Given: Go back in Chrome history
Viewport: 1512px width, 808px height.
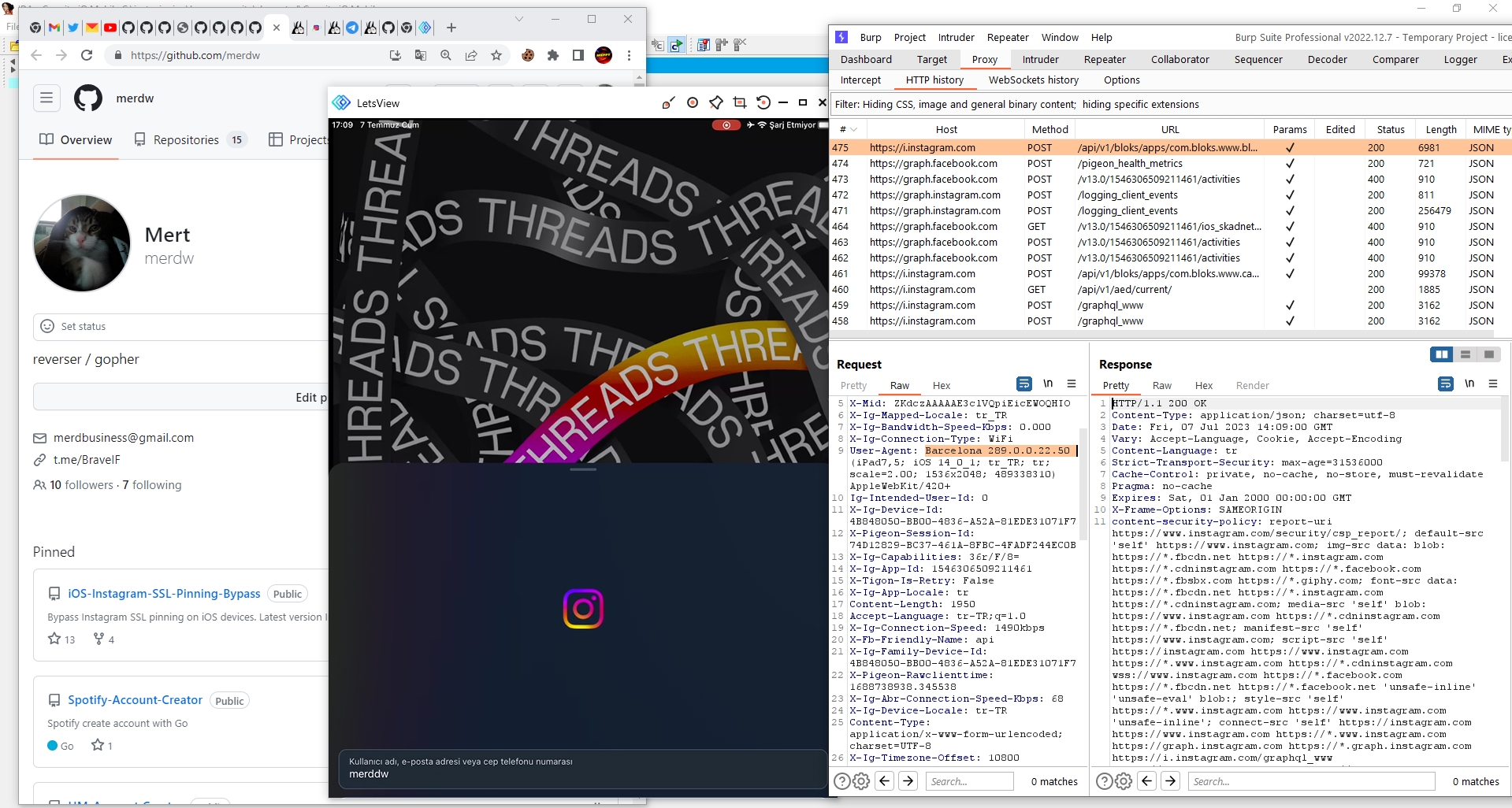Looking at the screenshot, I should click(36, 55).
